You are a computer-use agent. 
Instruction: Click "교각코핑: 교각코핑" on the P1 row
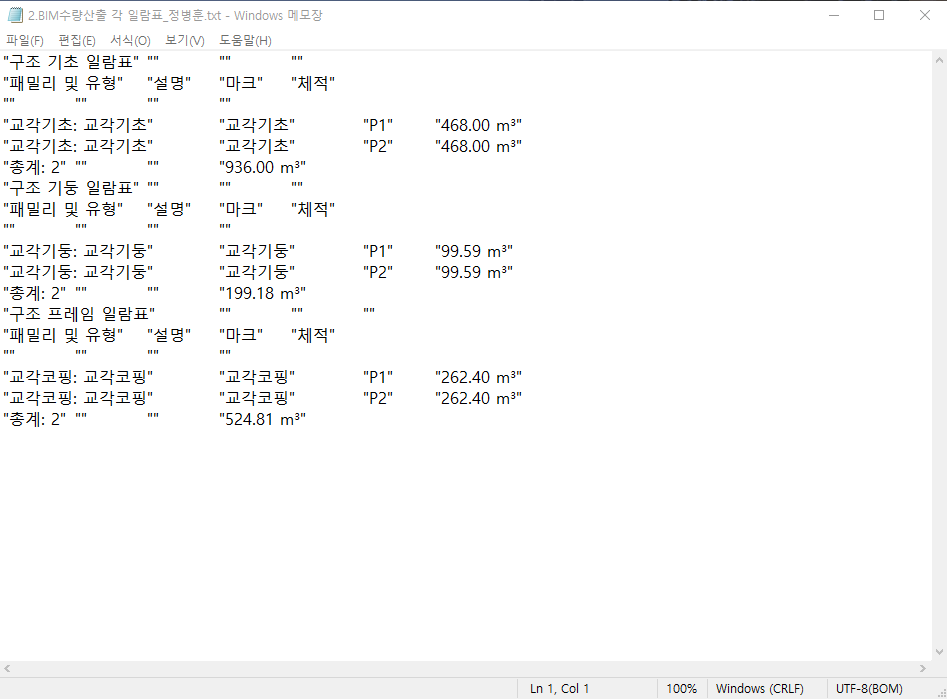[78, 378]
